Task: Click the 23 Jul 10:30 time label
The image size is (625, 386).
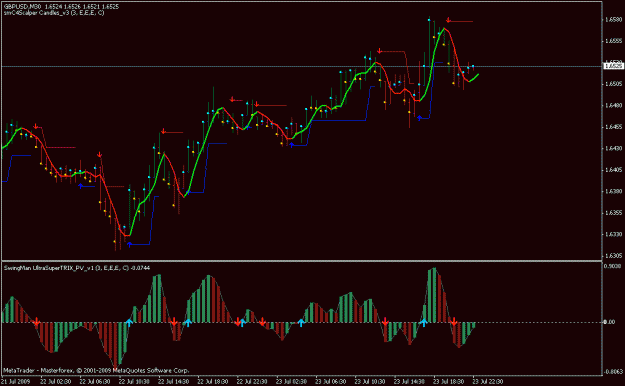Action: click(x=370, y=382)
